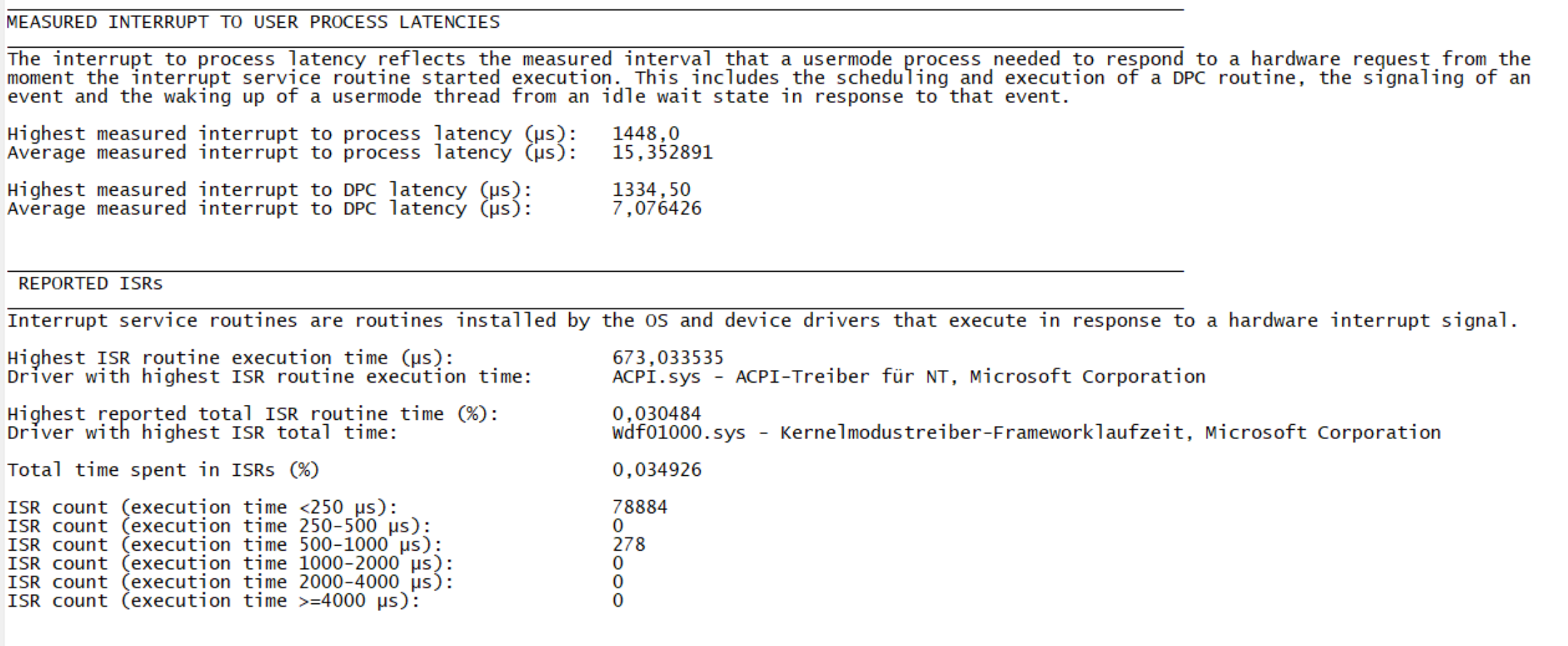Click the REPORTED ISRs section heading

pos(90,283)
